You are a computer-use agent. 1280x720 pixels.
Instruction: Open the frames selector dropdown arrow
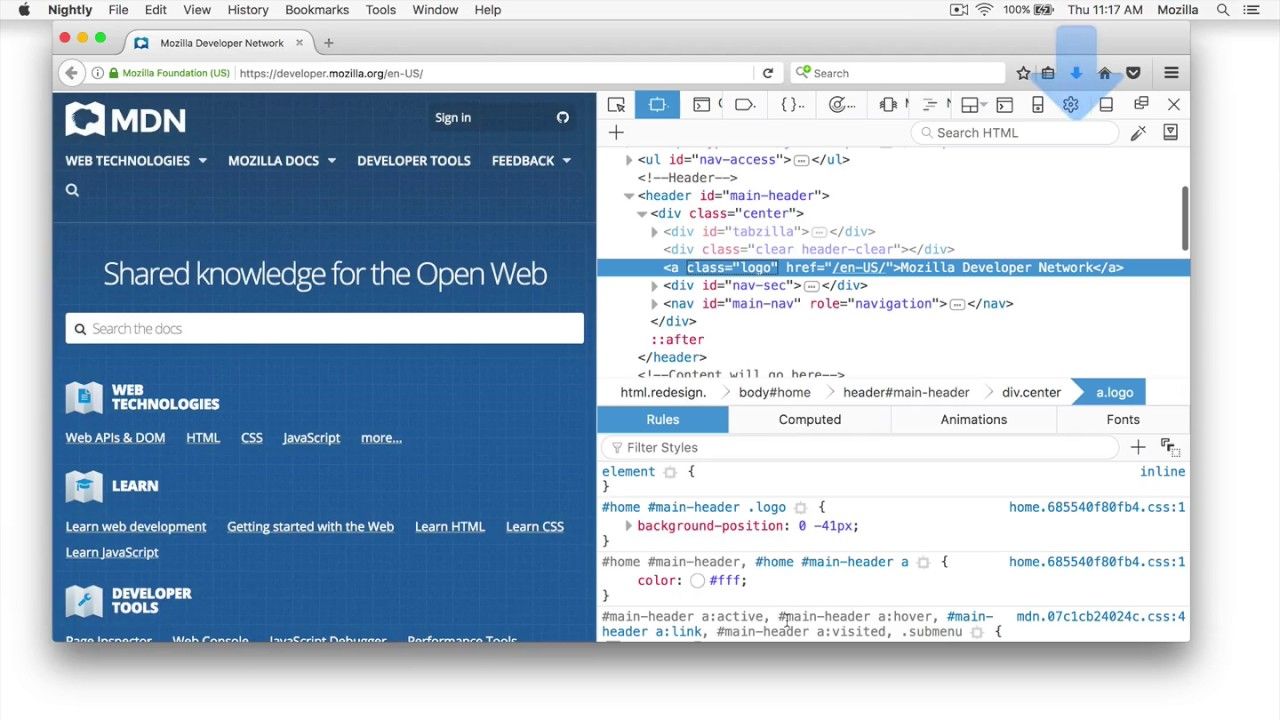(984, 105)
